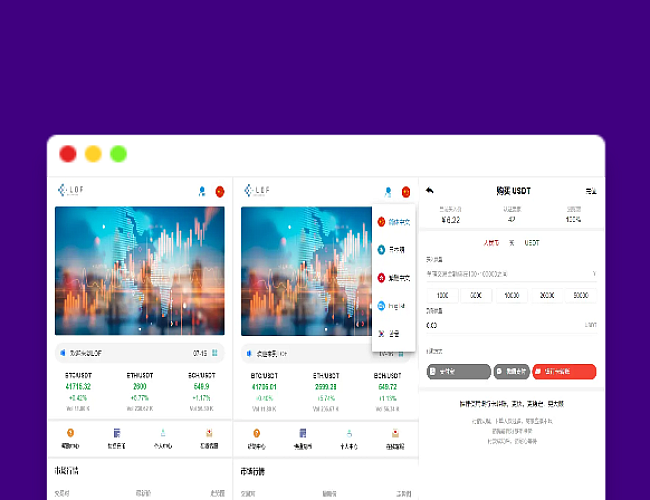Open the user profile icon in the left panel

[x=203, y=190]
